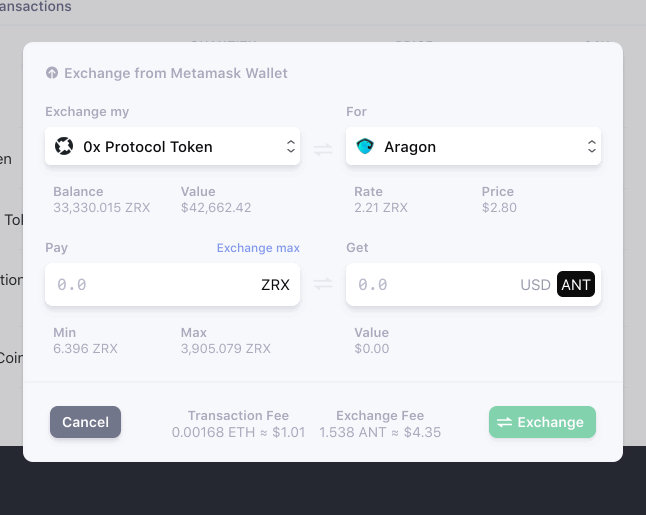Image resolution: width=646 pixels, height=515 pixels.
Task: Focus the Pay ZRX amount field
Action: [172, 285]
